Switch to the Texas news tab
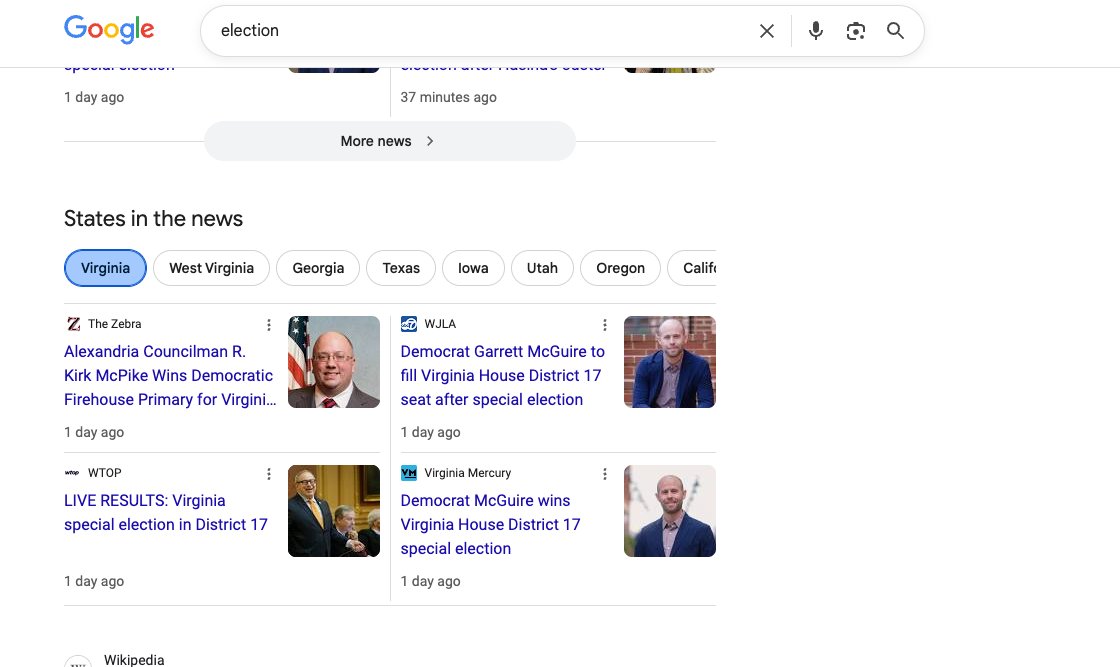Viewport: 1120px width, 667px height. [401, 268]
